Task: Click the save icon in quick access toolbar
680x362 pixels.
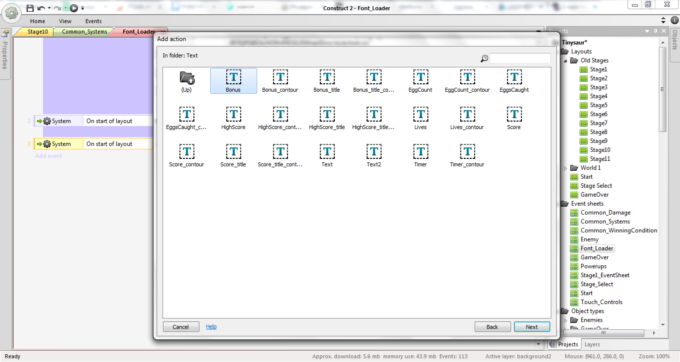Action: click(30, 8)
